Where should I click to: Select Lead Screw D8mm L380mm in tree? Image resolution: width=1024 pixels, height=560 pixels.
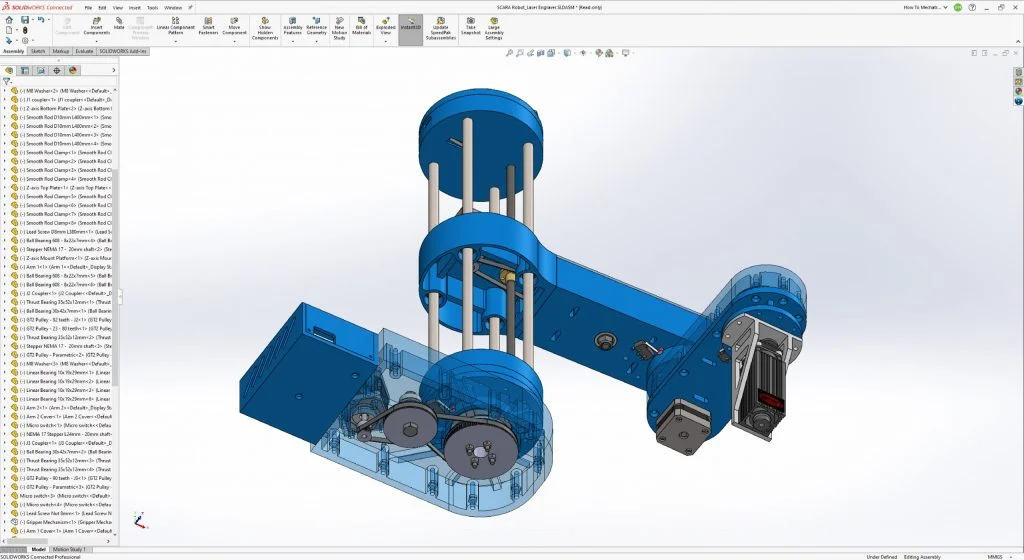(68, 231)
